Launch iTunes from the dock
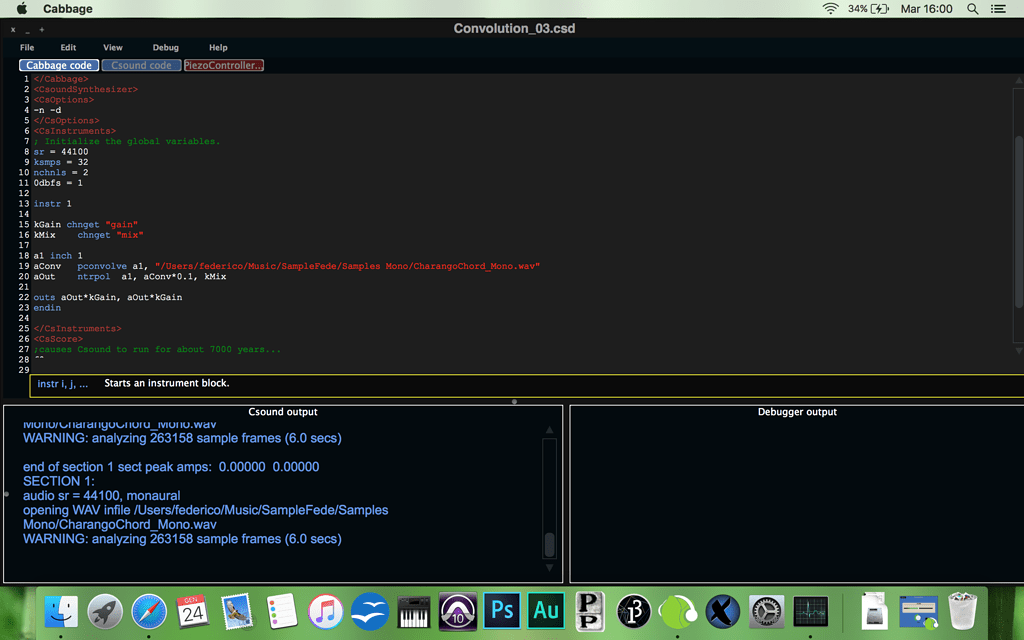Viewport: 1024px width, 640px height. 325,611
